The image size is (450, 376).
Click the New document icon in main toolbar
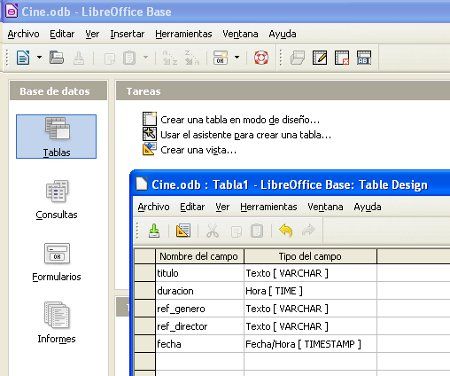[23, 58]
